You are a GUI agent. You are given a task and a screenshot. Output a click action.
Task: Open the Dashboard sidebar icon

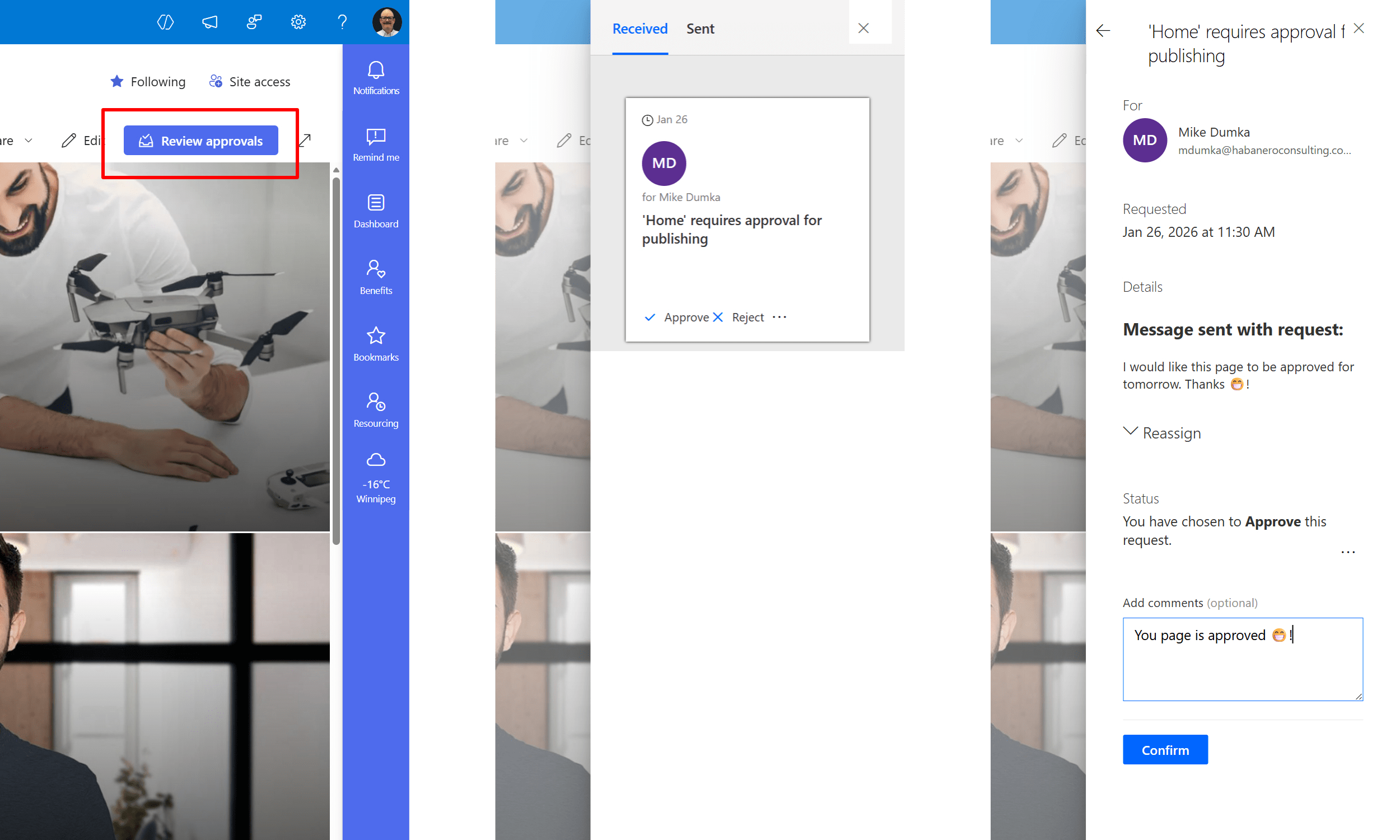click(376, 211)
